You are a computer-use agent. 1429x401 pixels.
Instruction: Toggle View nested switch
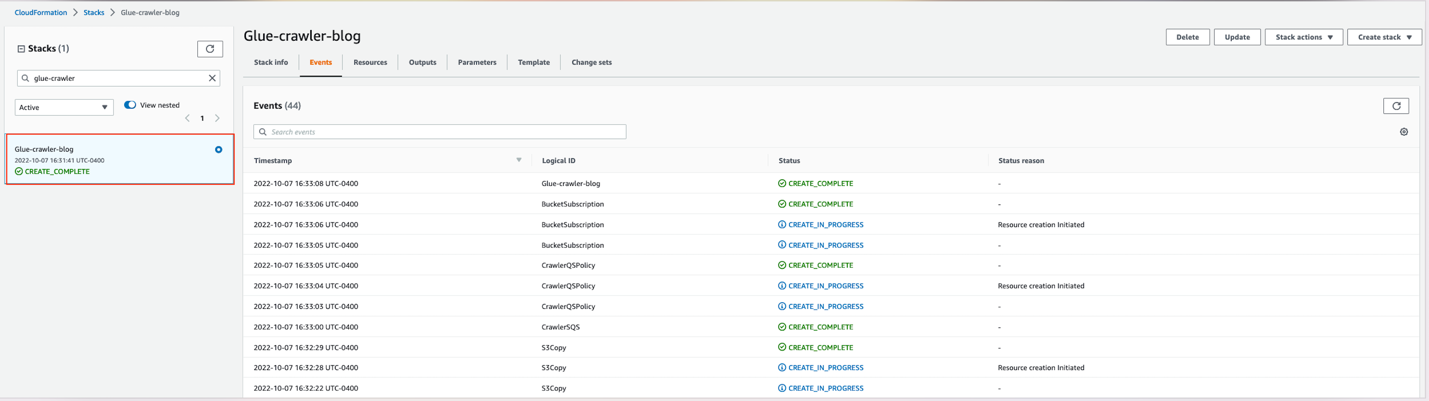click(x=130, y=105)
